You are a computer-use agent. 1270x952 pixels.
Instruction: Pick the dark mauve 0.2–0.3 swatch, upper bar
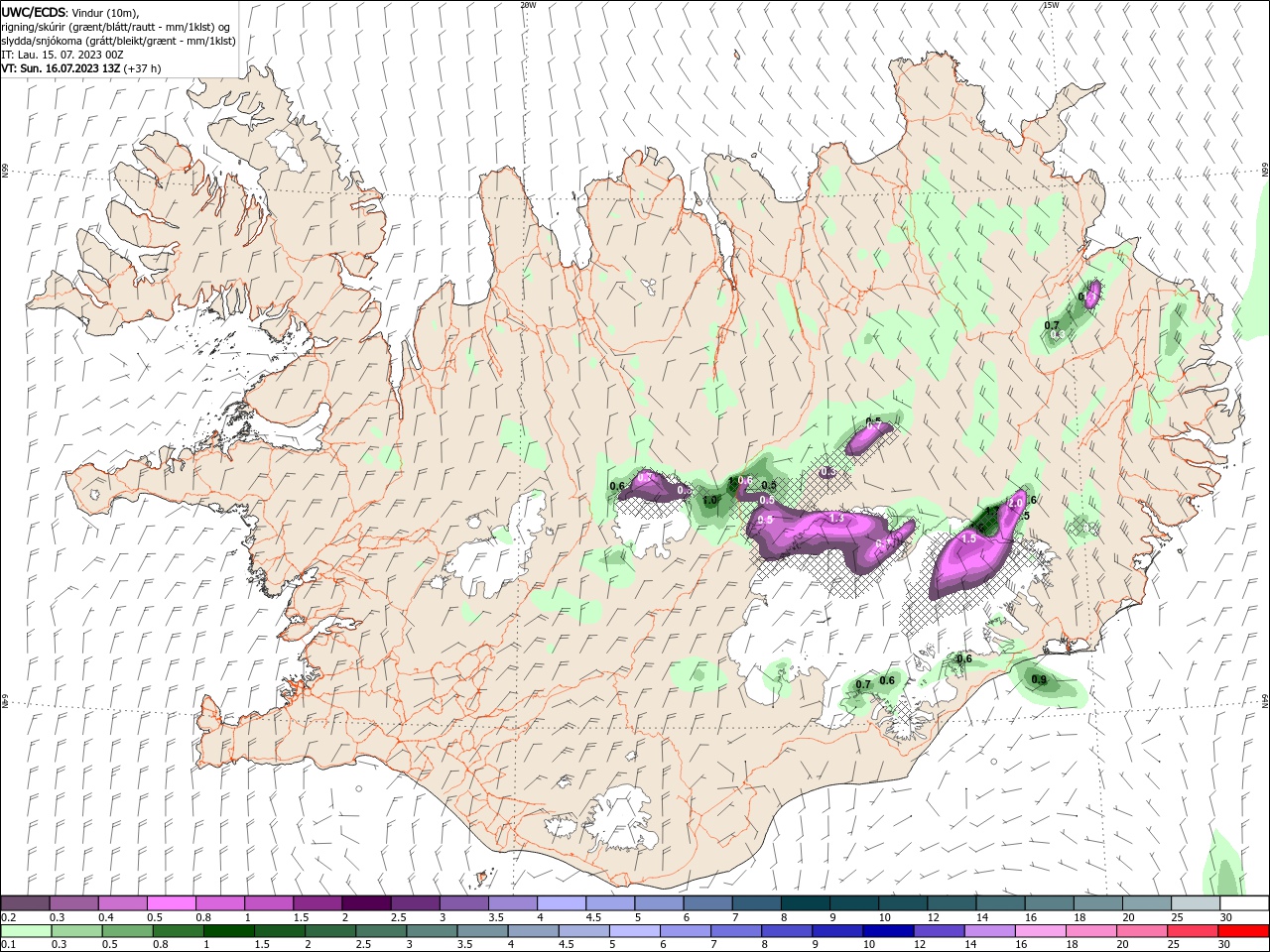click(x=25, y=903)
